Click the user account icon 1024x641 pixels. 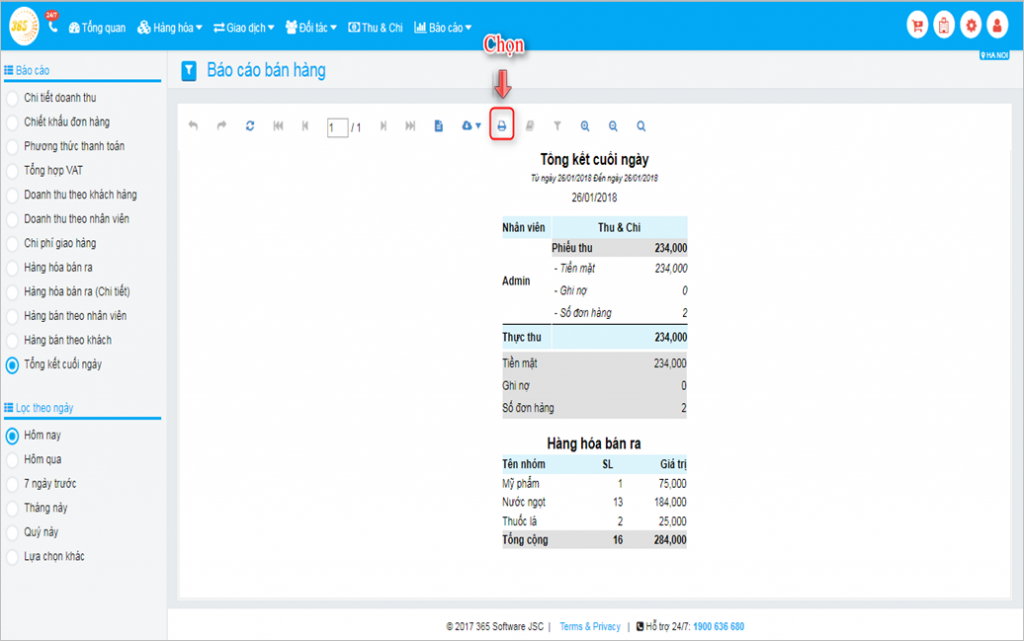pyautogui.click(x=996, y=26)
